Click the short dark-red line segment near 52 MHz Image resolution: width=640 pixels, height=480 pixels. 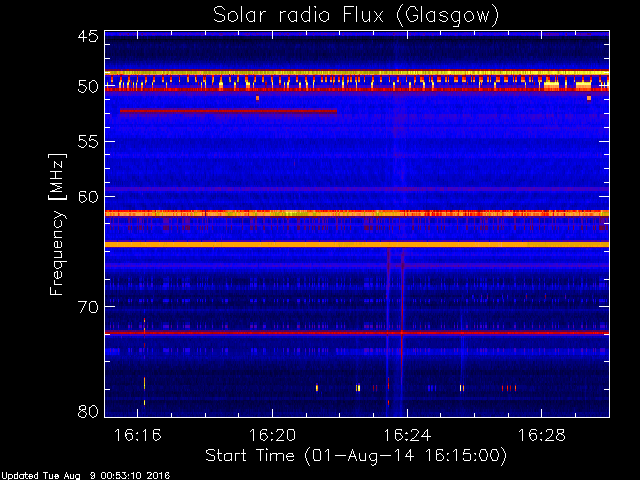coord(229,111)
